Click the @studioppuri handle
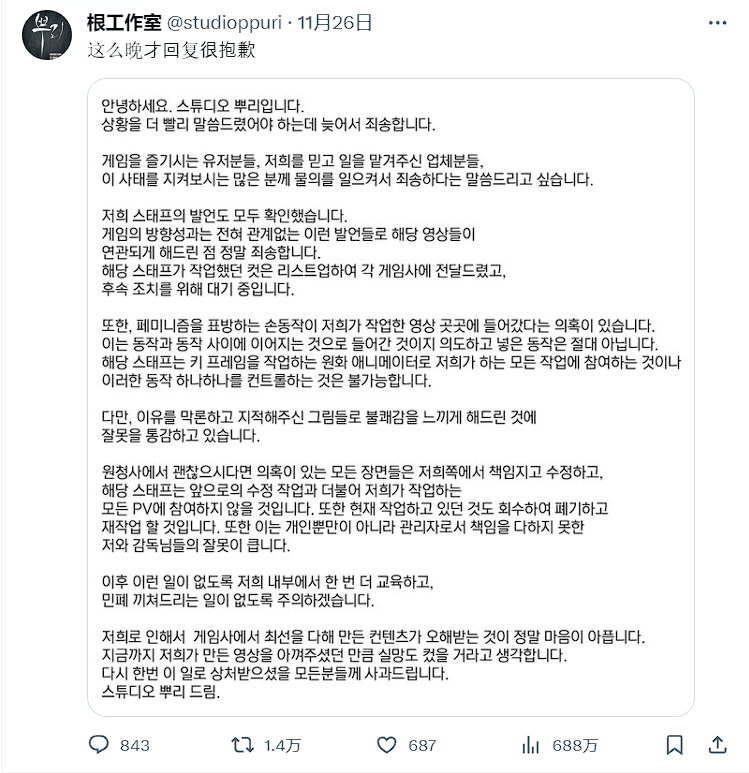Screen dimensions: 749x773 click(x=224, y=23)
